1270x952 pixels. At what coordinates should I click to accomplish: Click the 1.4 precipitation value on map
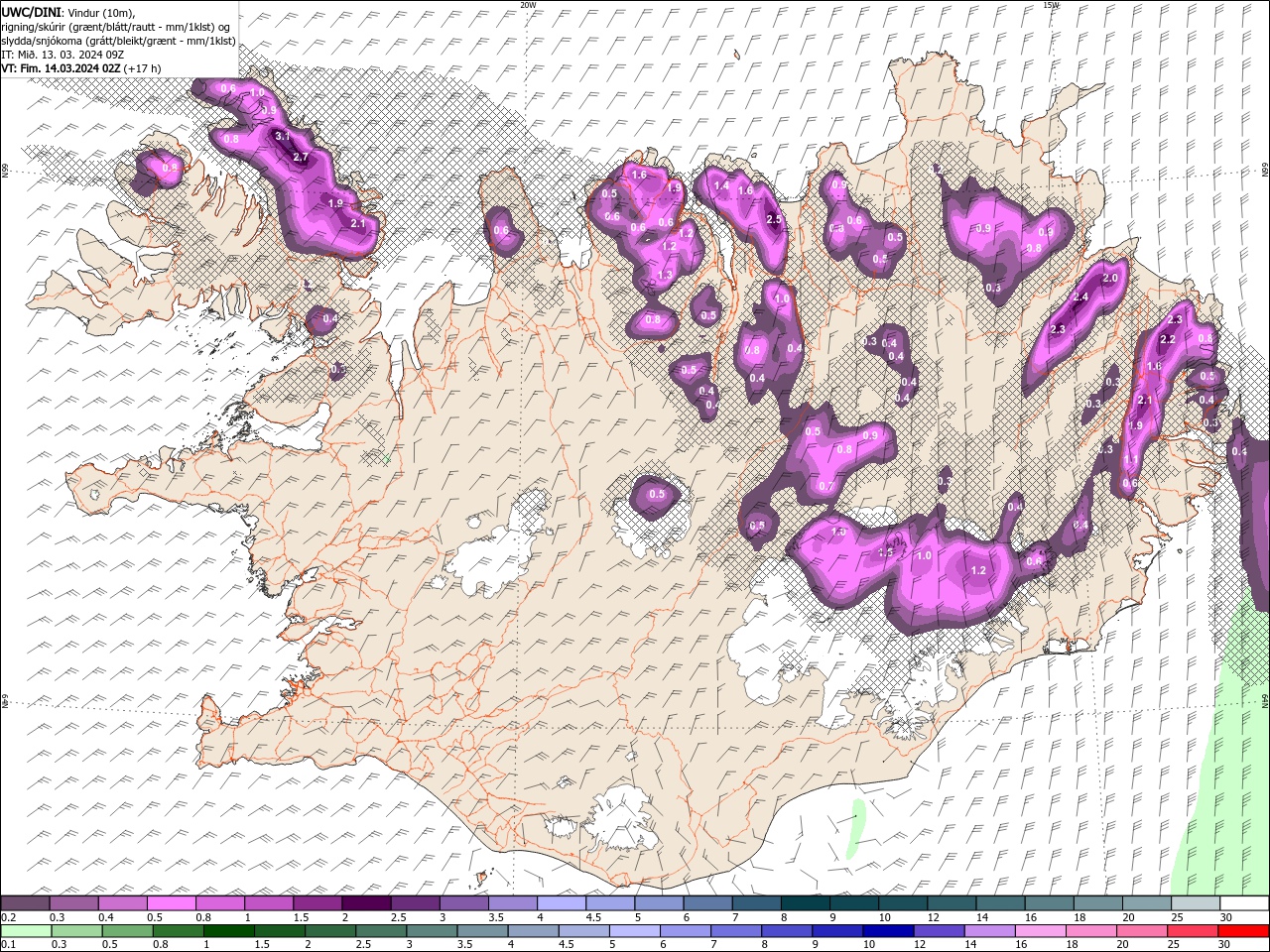(721, 186)
